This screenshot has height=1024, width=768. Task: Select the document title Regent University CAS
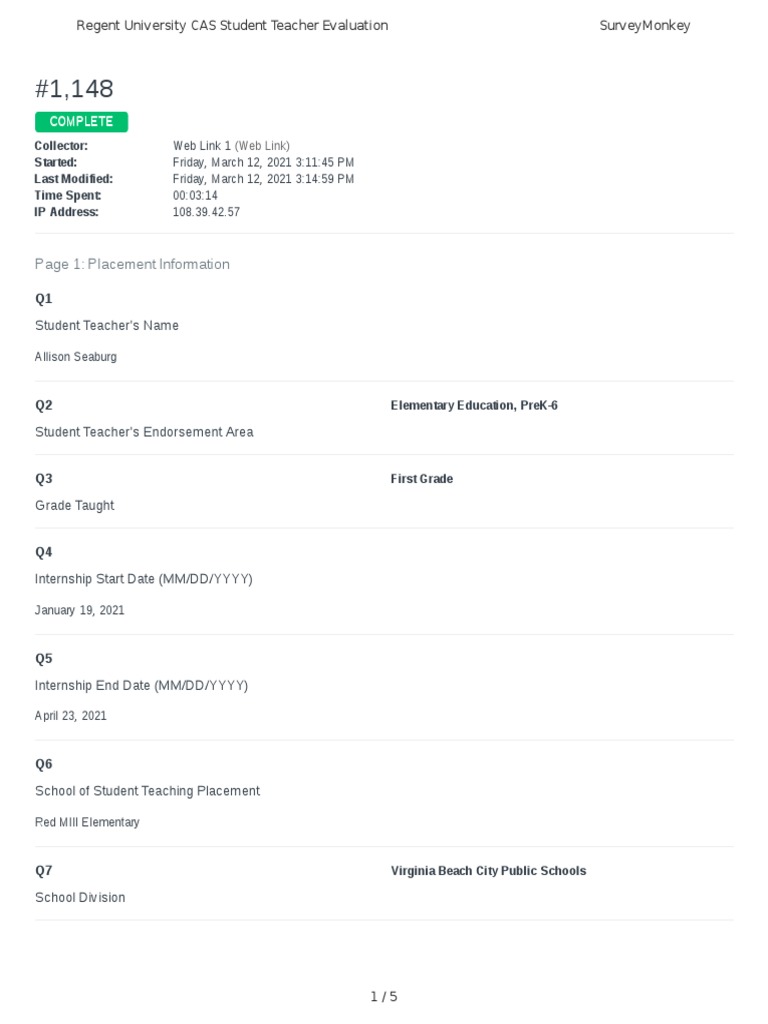pos(232,26)
